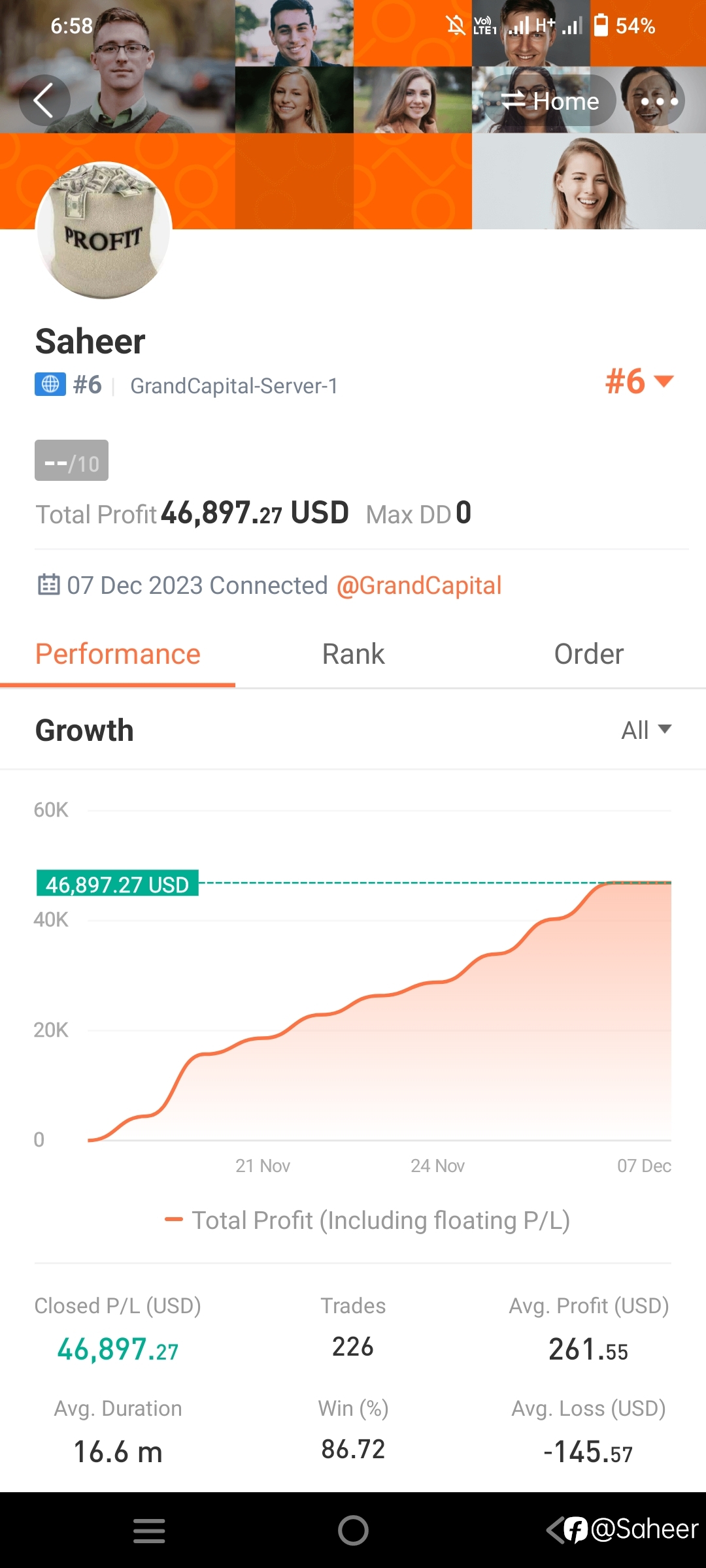
Task: Tap the blue globe account icon
Action: coord(50,384)
